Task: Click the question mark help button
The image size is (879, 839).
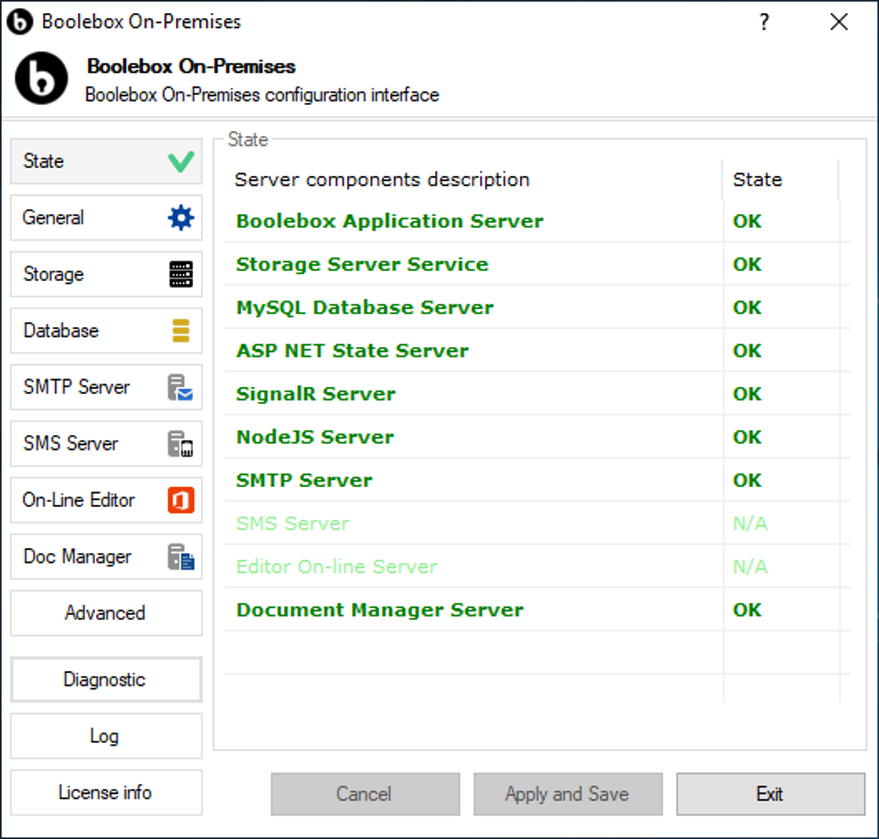Action: click(x=764, y=22)
